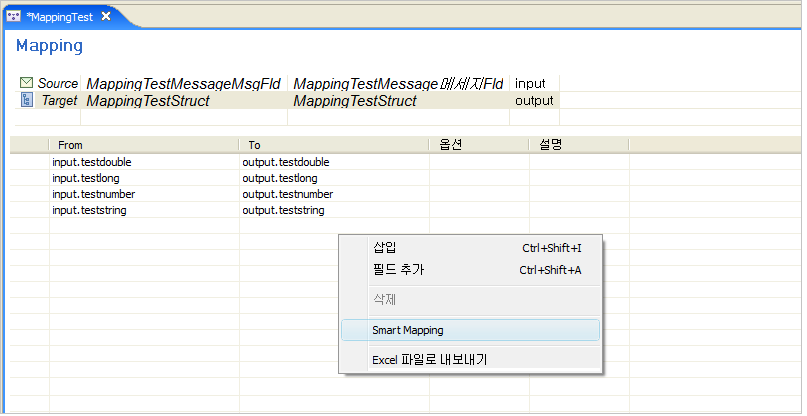Choose 필드 추가 from the context menu

pyautogui.click(x=470, y=269)
